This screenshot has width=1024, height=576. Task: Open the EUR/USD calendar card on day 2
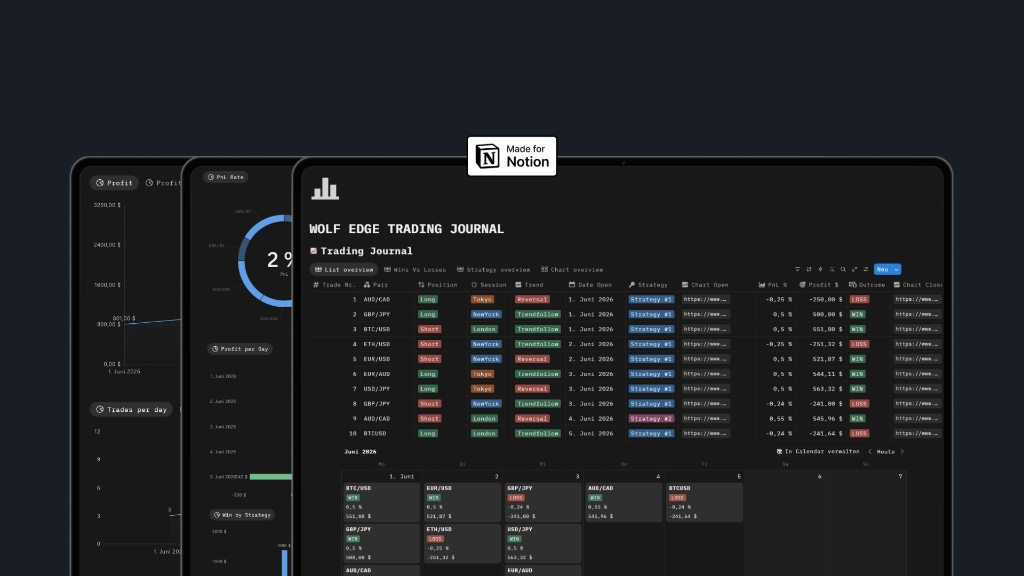coord(462,502)
